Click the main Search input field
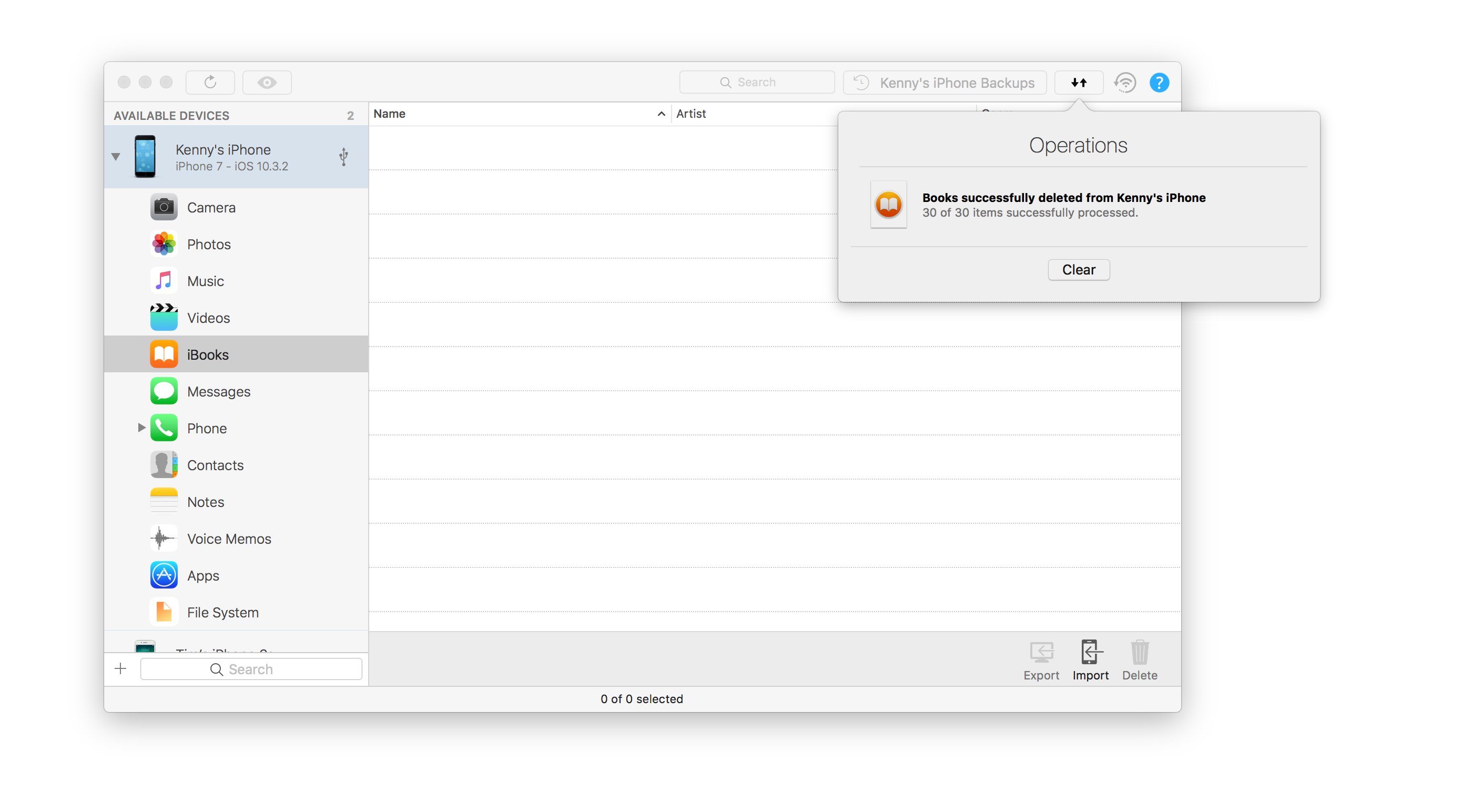This screenshot has width=1462, height=812. [x=757, y=81]
